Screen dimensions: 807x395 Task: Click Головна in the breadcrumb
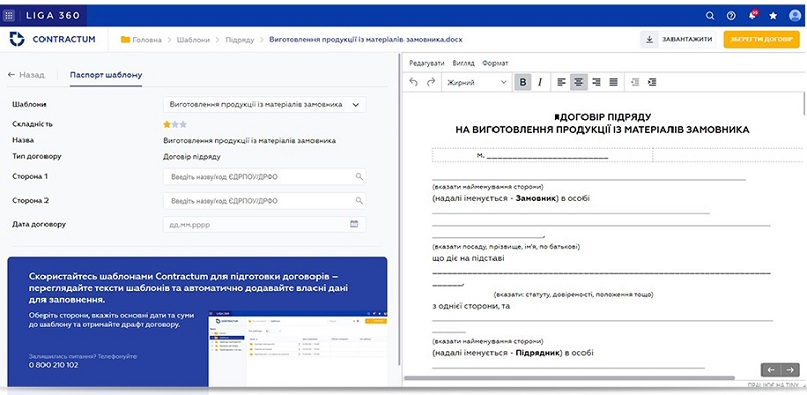click(147, 40)
